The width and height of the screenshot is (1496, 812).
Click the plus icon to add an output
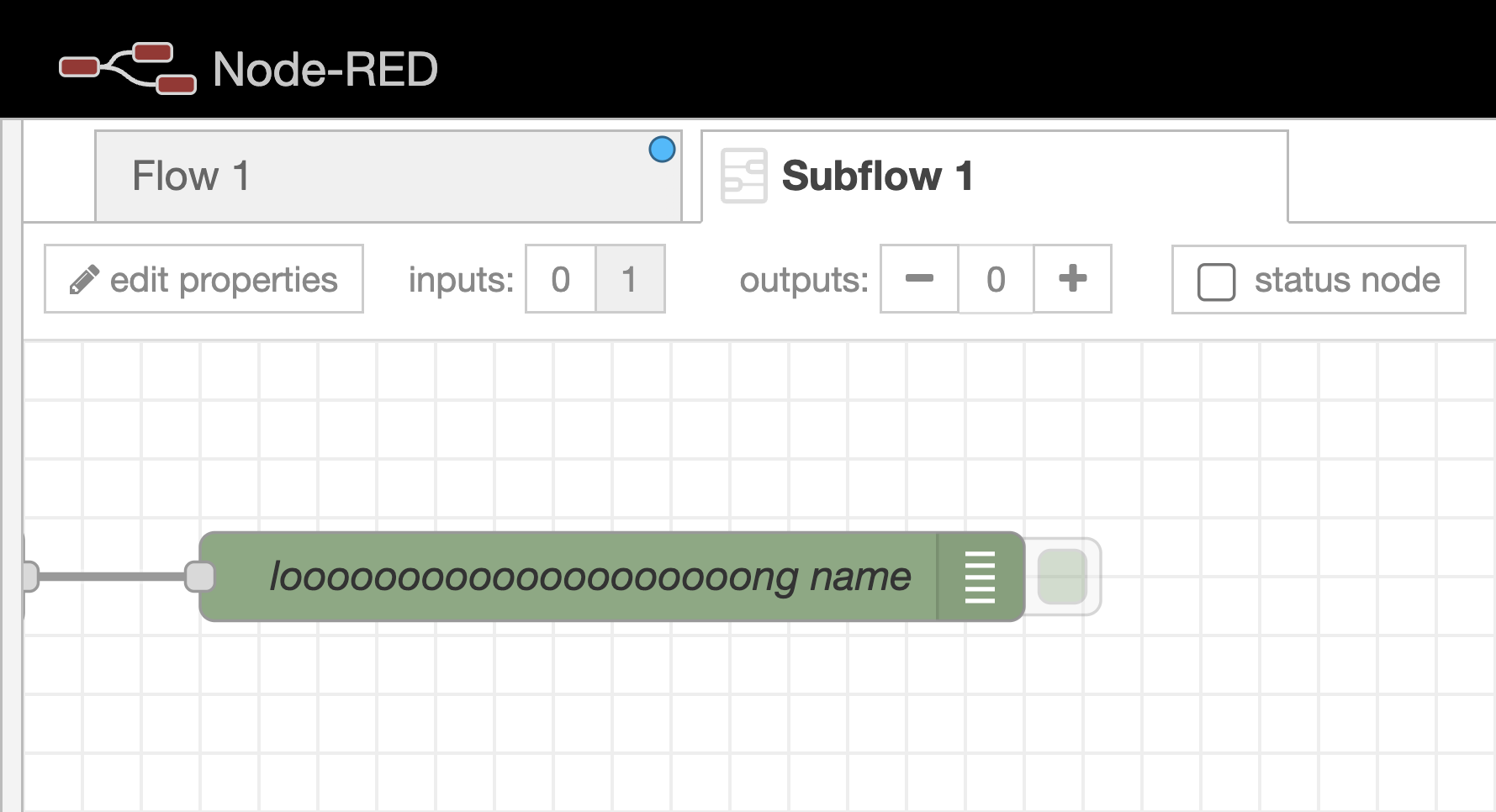coord(1072,279)
